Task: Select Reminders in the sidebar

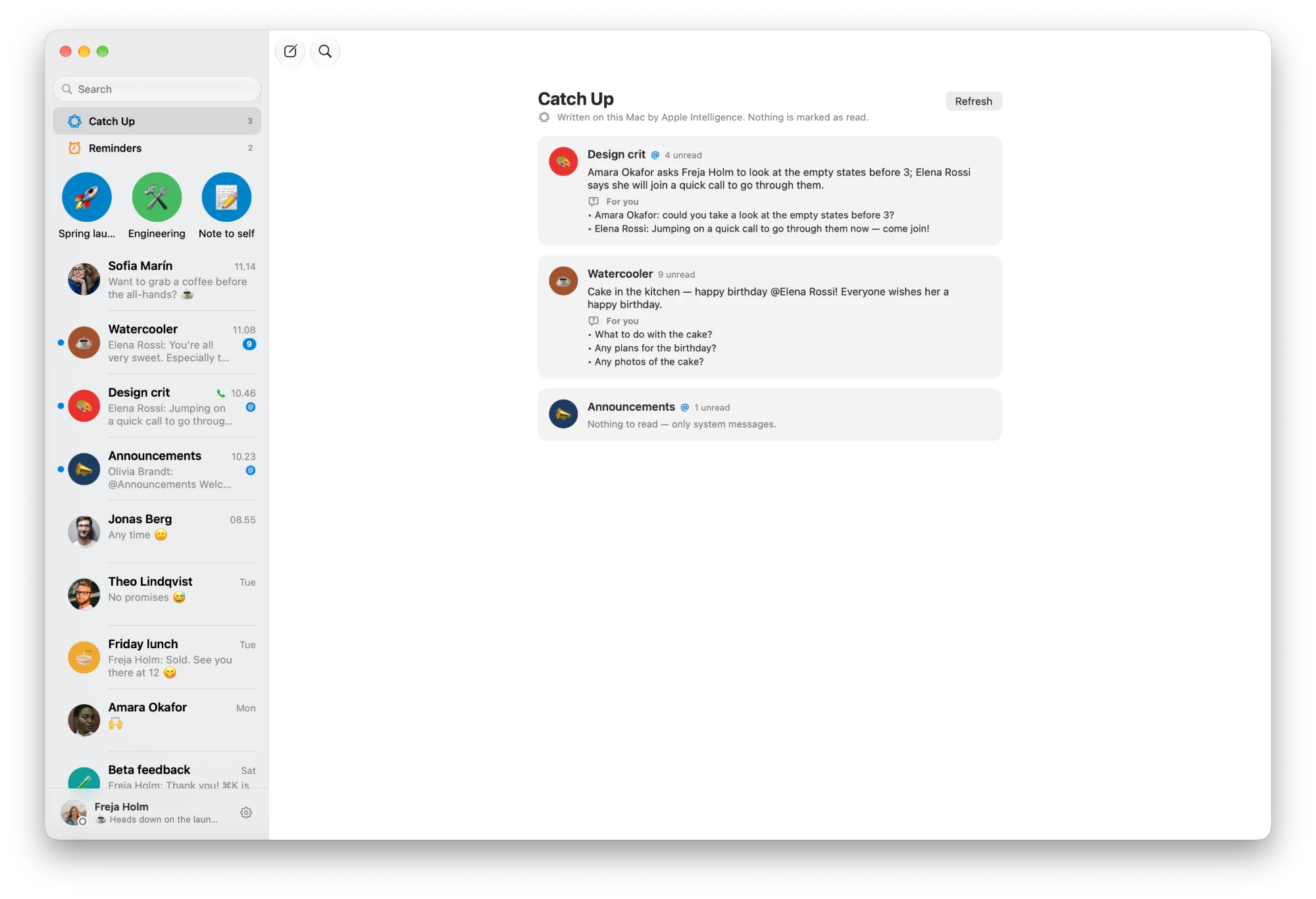Action: [157, 148]
